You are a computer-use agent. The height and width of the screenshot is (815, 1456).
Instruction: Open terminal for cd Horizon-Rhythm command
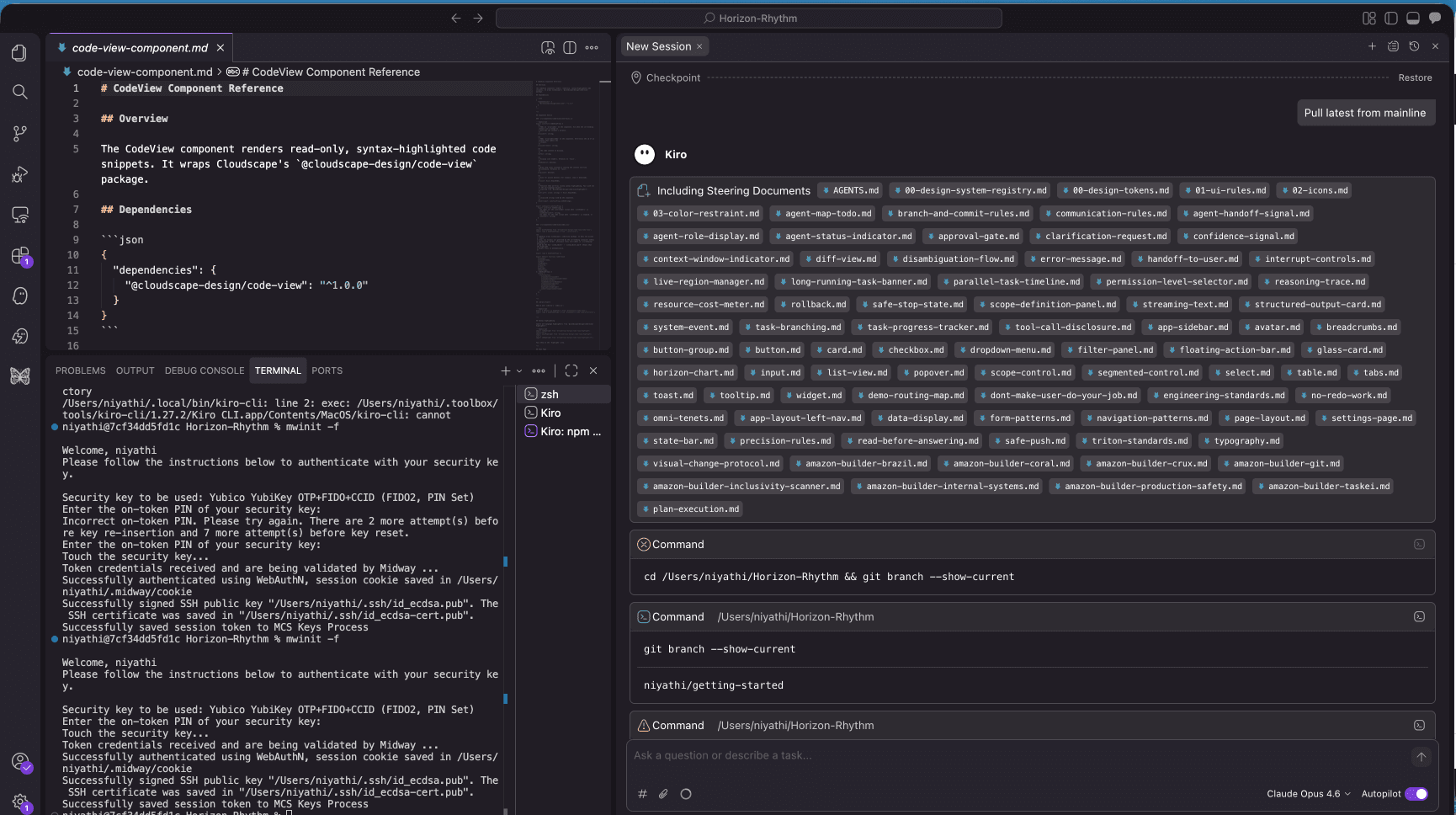(1419, 545)
